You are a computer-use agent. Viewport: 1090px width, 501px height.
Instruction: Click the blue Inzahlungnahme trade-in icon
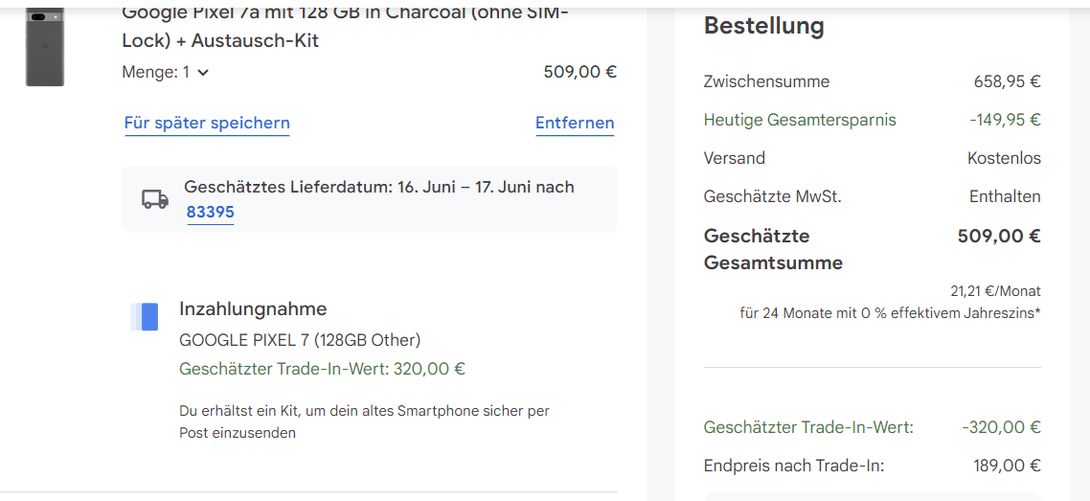[x=145, y=317]
